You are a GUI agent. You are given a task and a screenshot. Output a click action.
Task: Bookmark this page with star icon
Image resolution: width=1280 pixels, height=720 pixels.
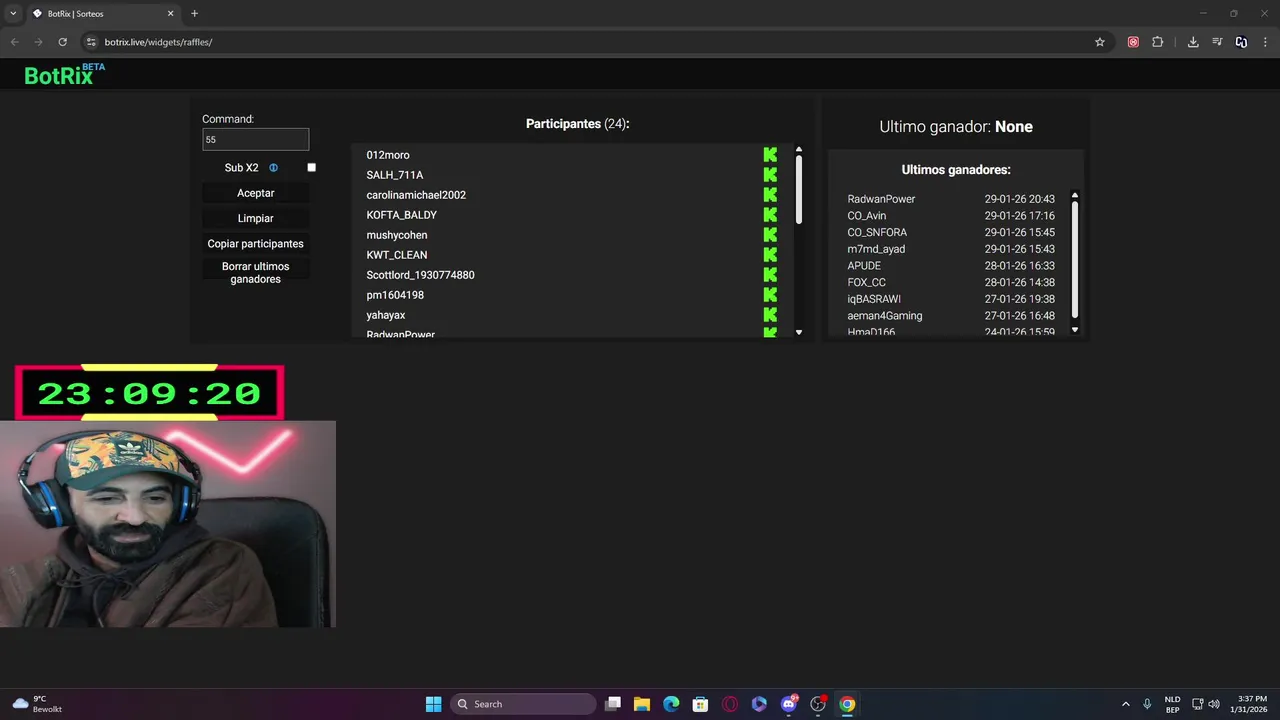click(1100, 42)
